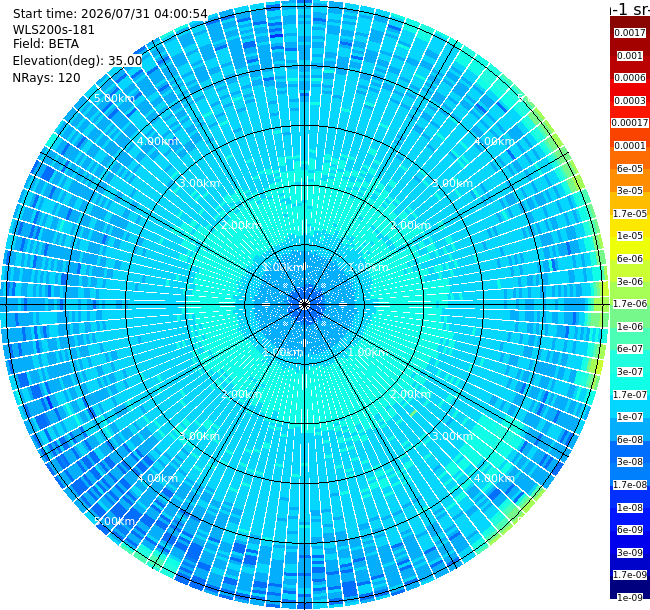Click the upper-left 4.00km range label
650x610 pixels.
(158, 141)
